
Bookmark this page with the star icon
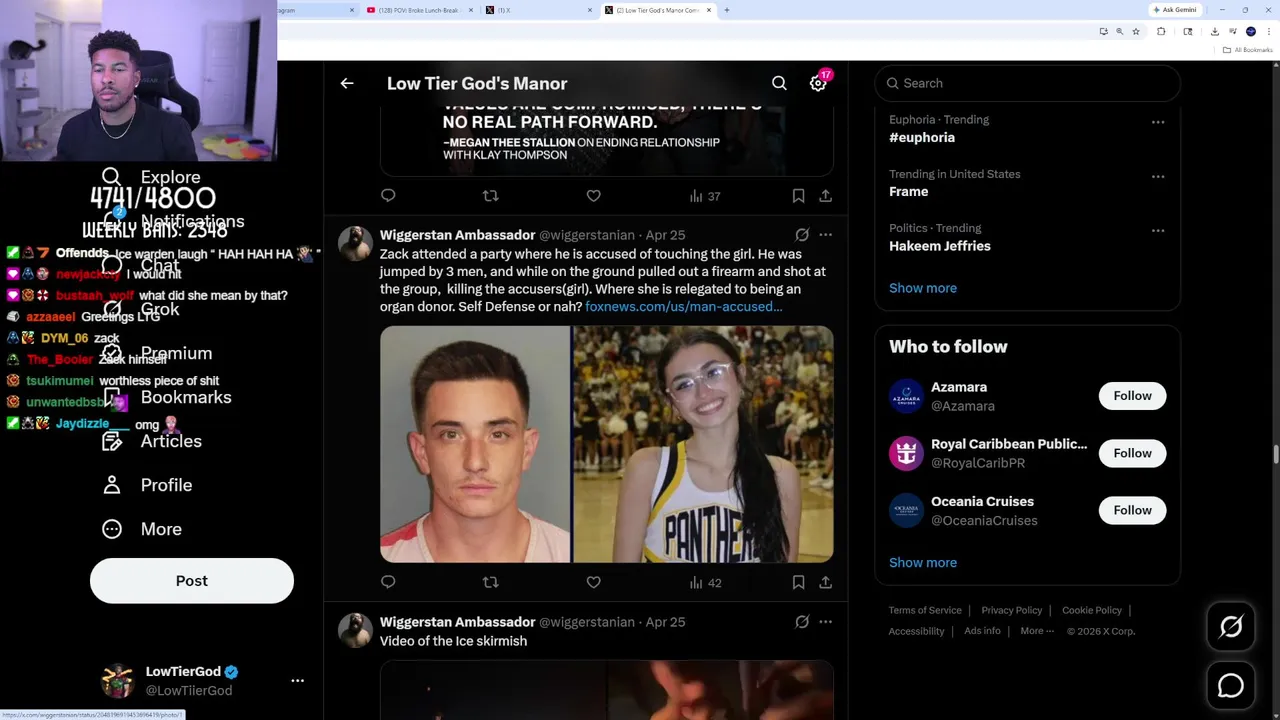tap(1135, 31)
